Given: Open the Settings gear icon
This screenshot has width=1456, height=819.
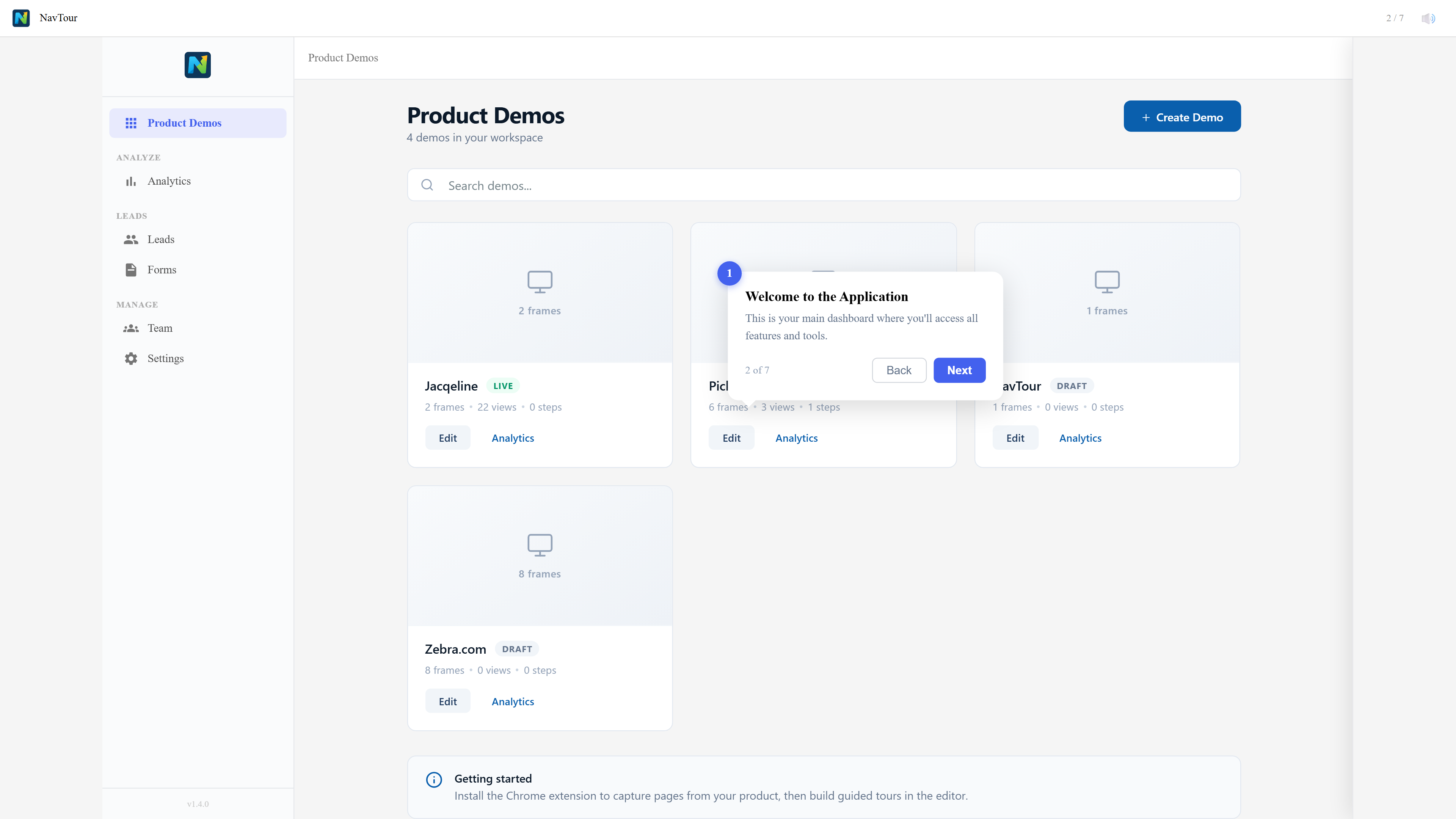Looking at the screenshot, I should tap(130, 358).
